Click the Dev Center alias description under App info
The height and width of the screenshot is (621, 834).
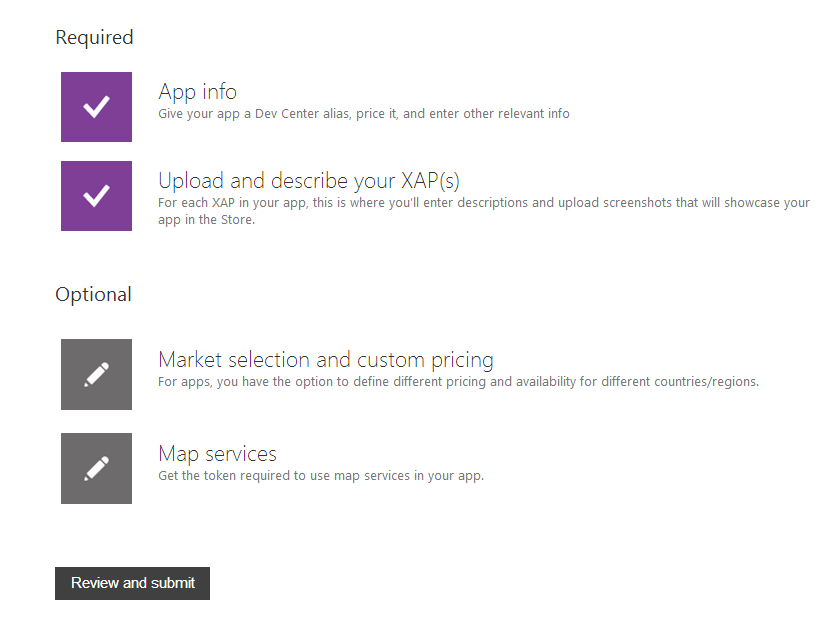point(364,113)
